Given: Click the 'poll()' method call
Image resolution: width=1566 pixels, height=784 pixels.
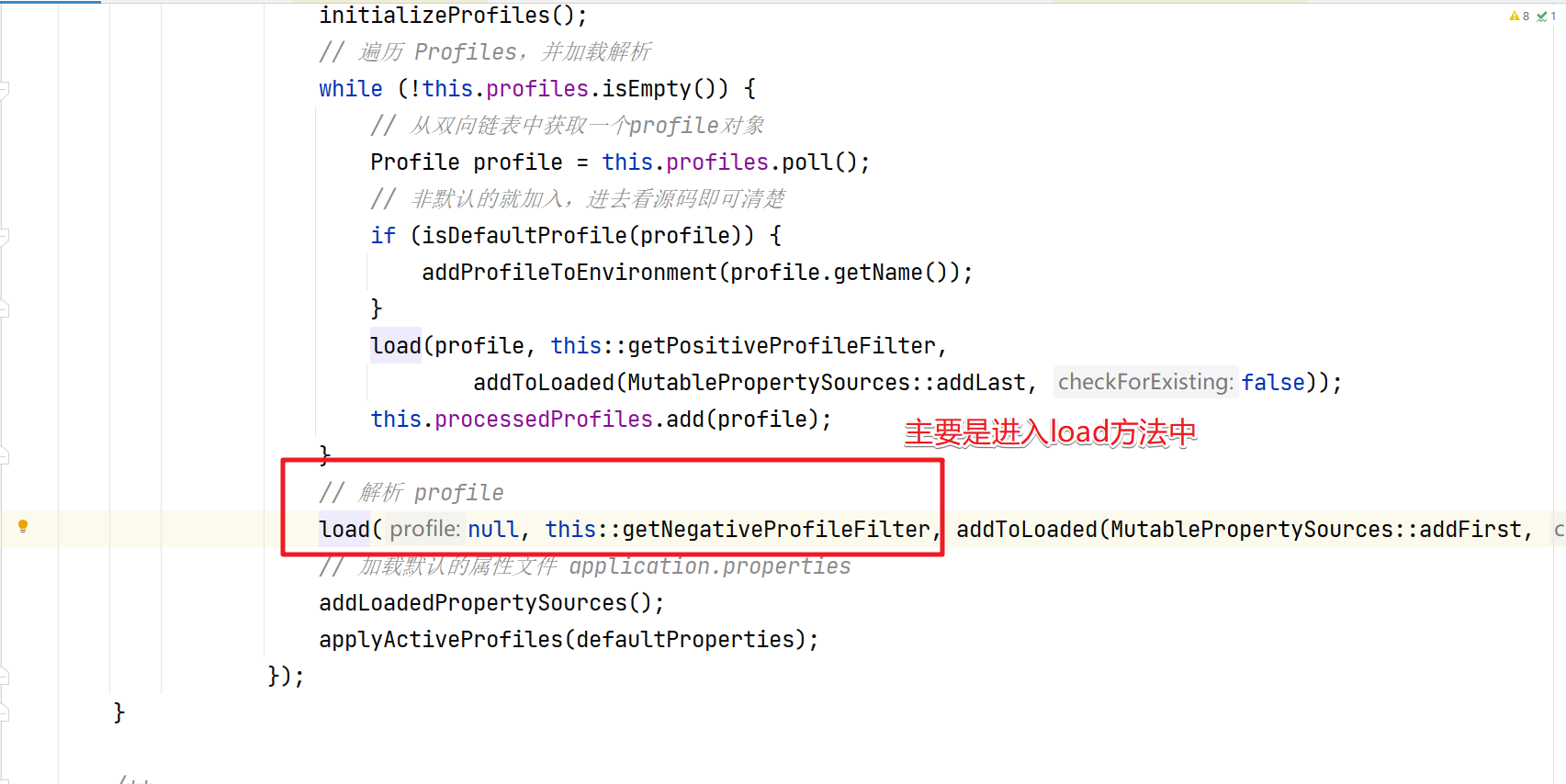Looking at the screenshot, I should click(819, 162).
